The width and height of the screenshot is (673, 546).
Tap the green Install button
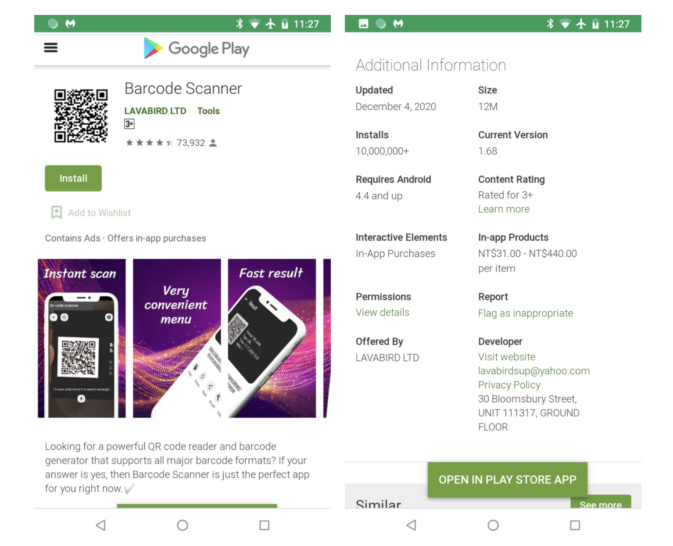(x=73, y=178)
